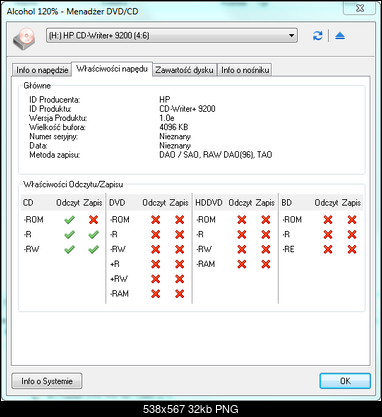Image resolution: width=382 pixels, height=417 pixels.
Task: Click the BD -RE row label
Action: (288, 249)
